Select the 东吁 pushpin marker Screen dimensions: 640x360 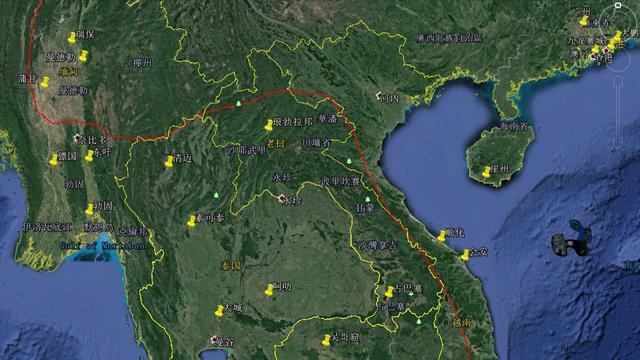tap(89, 156)
